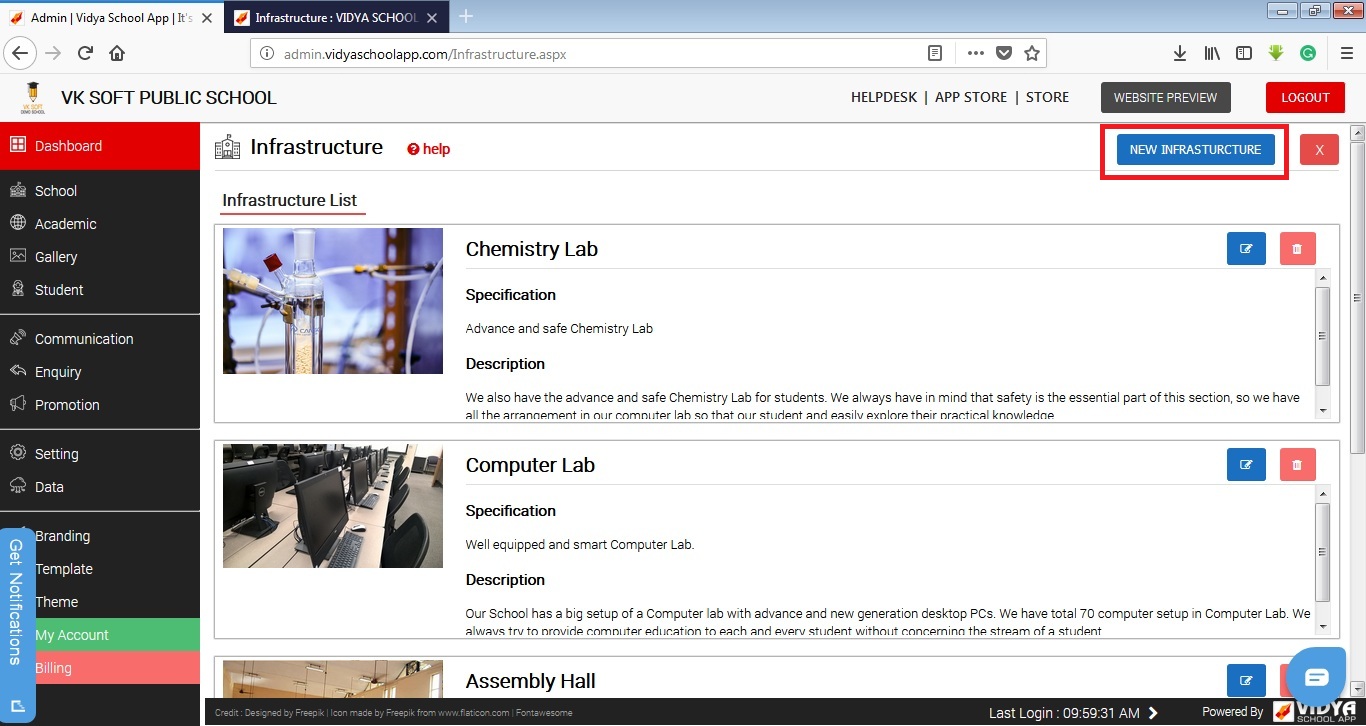Bookmark this page with the star

point(1032,53)
